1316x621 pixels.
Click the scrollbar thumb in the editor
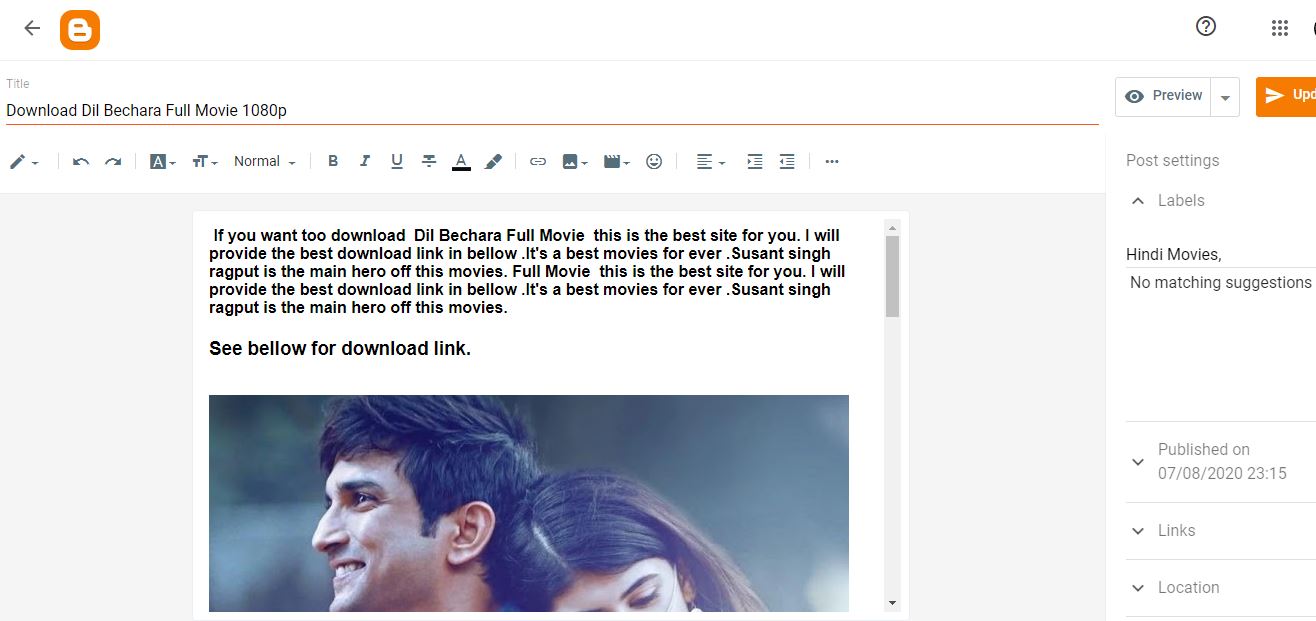pyautogui.click(x=892, y=276)
